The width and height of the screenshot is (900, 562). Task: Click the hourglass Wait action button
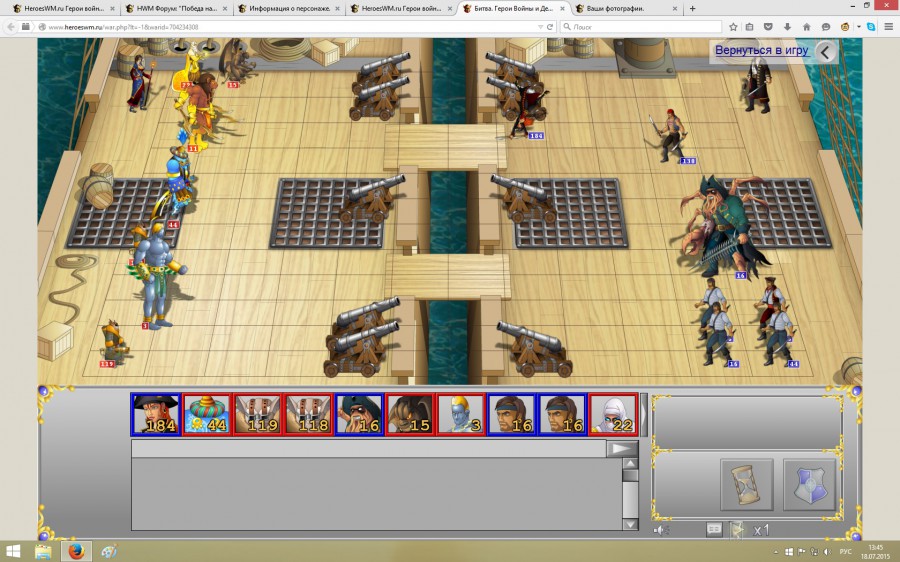click(x=746, y=484)
